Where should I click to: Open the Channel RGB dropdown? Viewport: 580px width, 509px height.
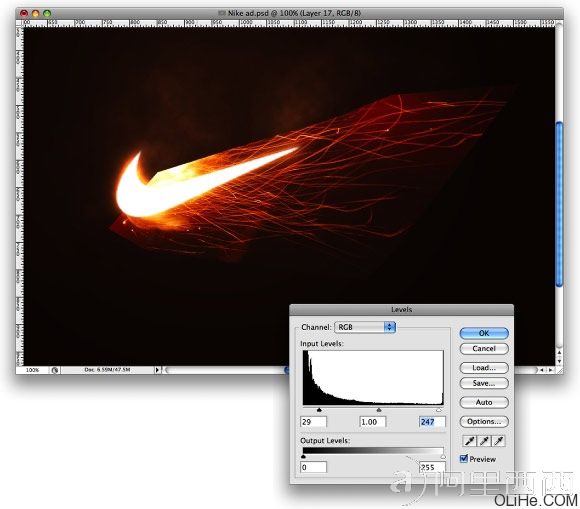click(x=365, y=327)
